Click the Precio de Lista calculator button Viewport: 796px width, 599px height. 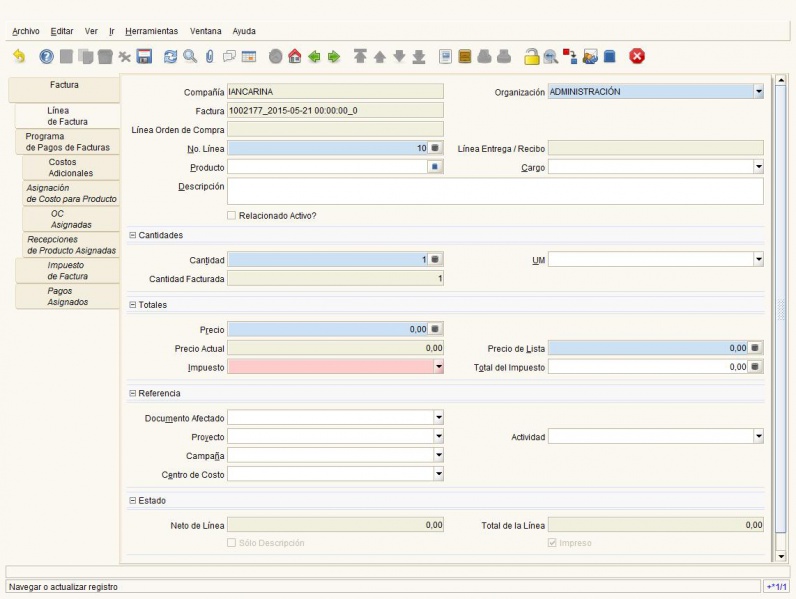pyautogui.click(x=755, y=348)
